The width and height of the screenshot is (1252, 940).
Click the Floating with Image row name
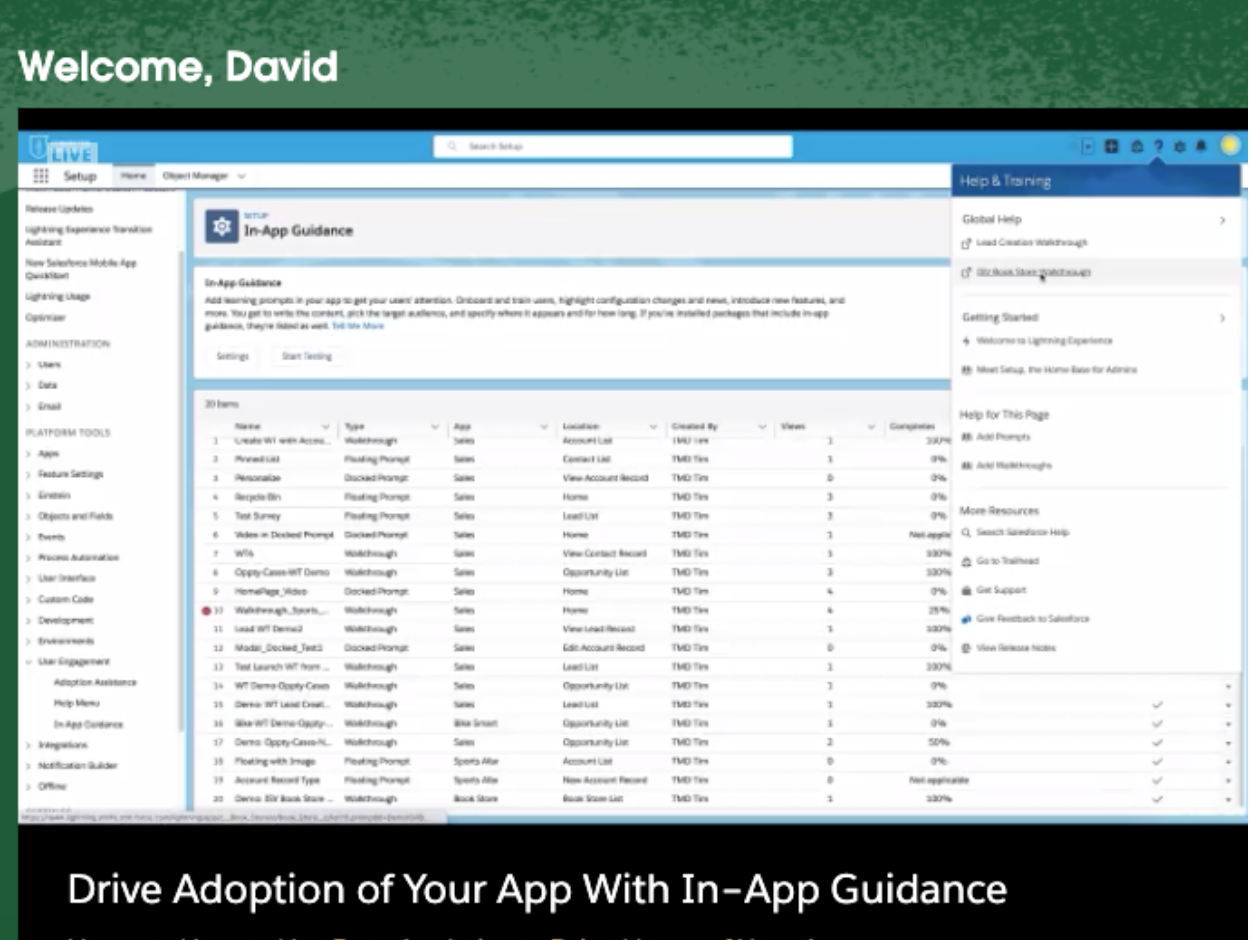(x=275, y=761)
